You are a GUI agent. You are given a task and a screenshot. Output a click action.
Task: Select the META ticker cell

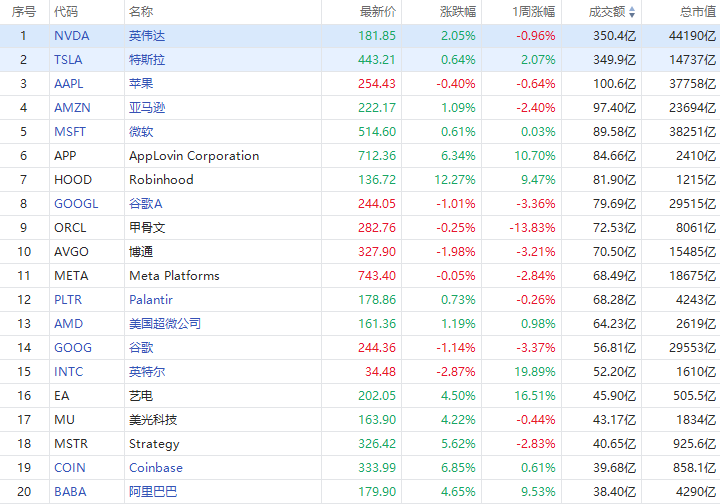click(71, 276)
